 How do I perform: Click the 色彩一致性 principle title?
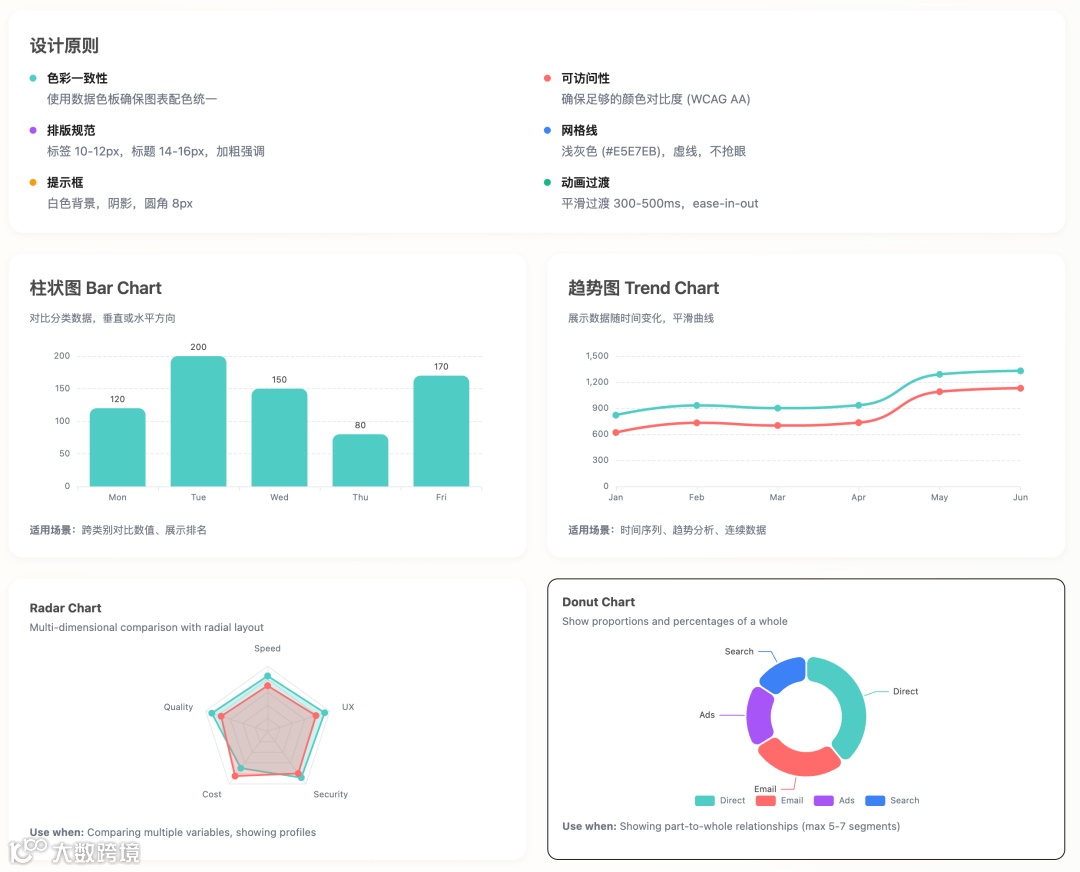pyautogui.click(x=77, y=78)
